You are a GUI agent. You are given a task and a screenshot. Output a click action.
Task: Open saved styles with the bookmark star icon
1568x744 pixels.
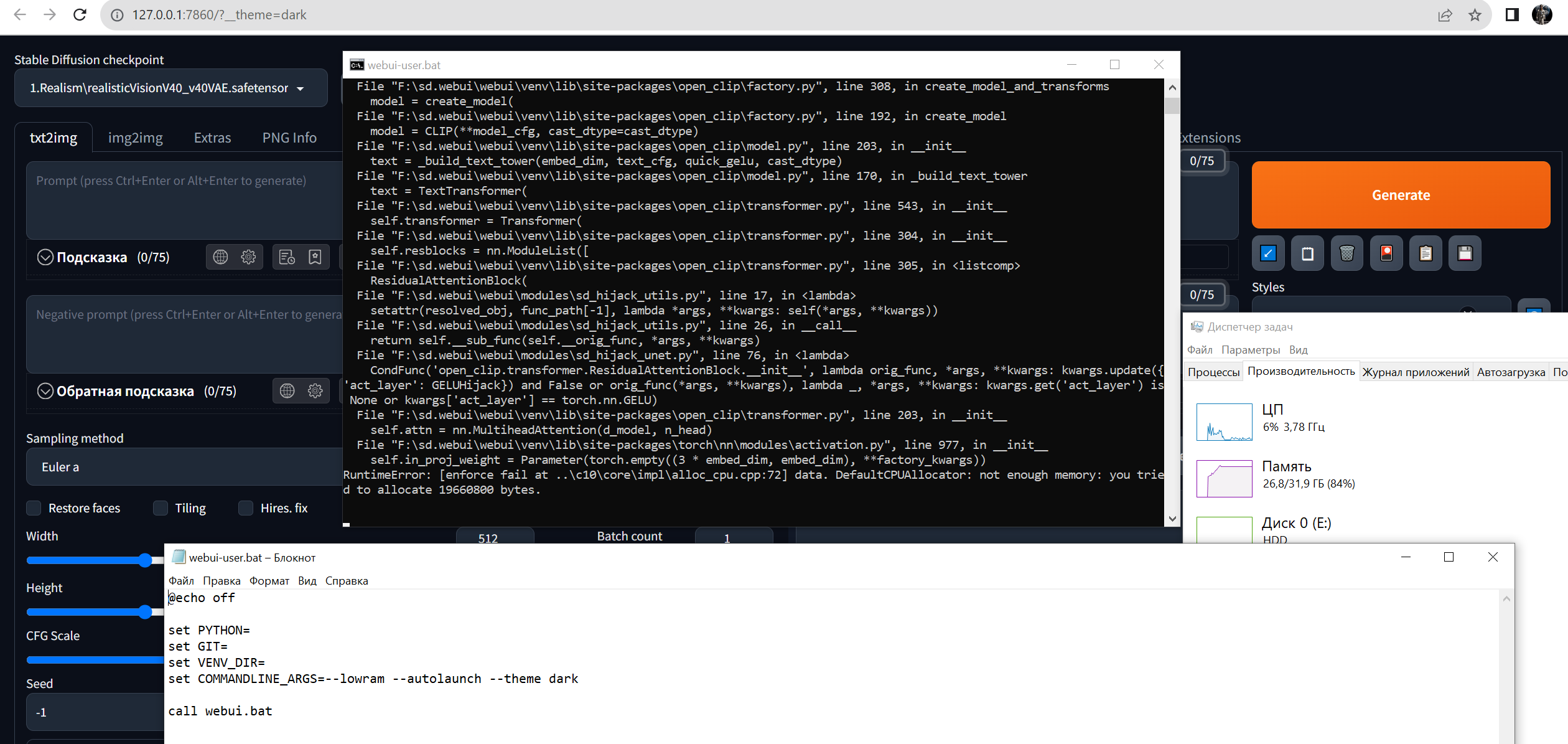click(315, 257)
